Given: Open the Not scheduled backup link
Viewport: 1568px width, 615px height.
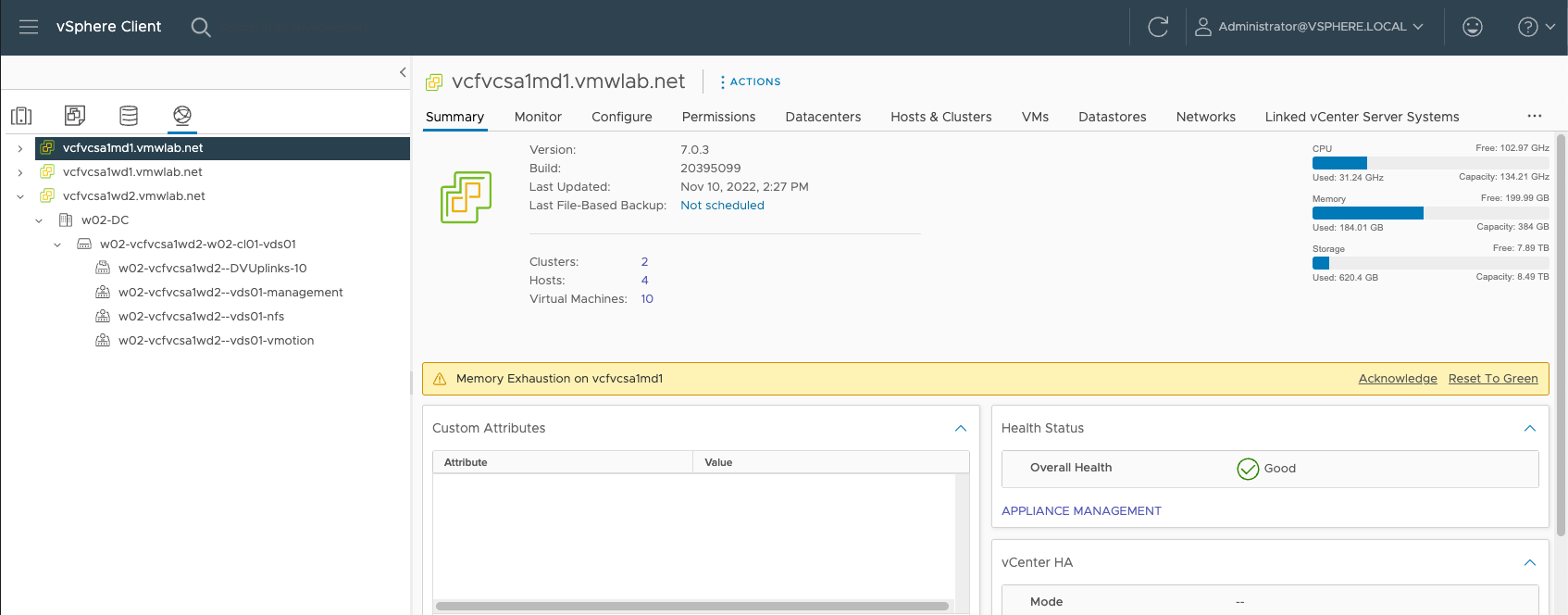Looking at the screenshot, I should point(722,206).
